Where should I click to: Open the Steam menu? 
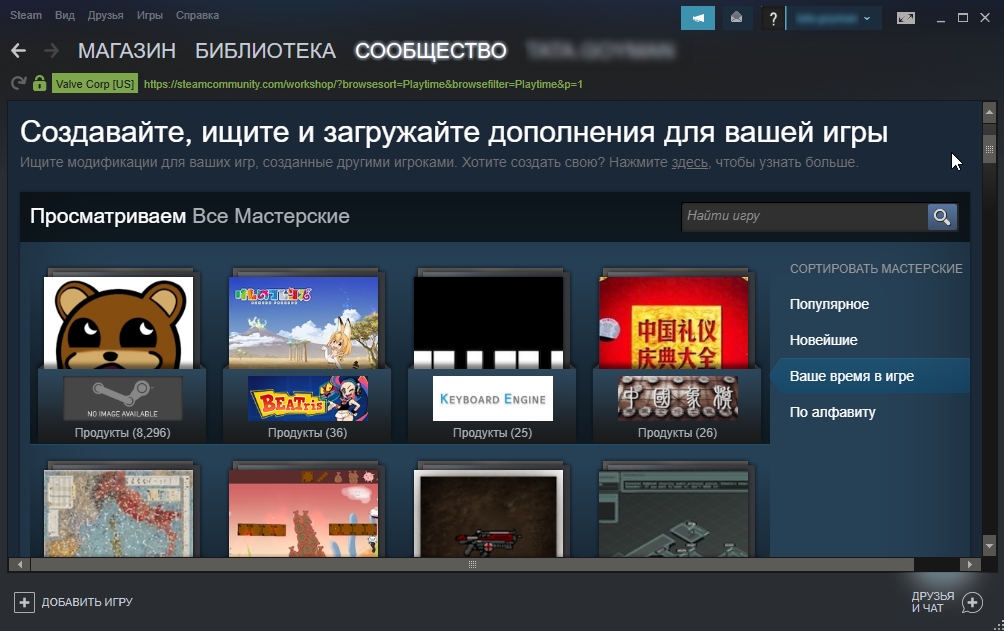point(26,15)
